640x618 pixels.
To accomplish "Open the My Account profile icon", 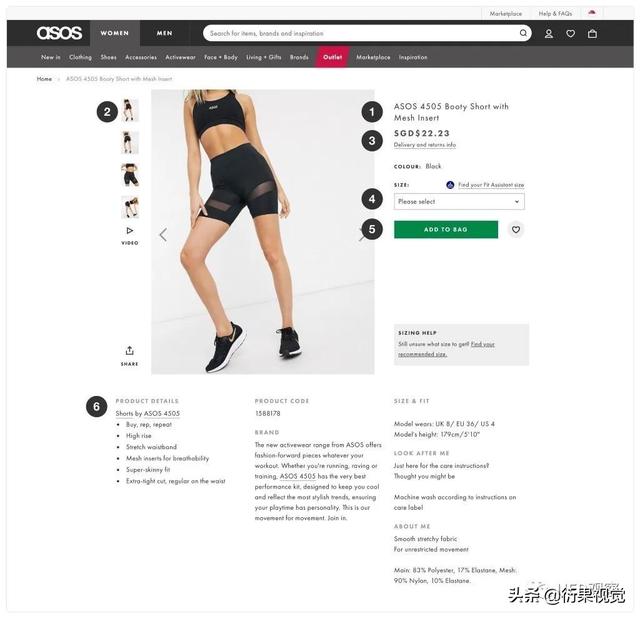I will [549, 33].
